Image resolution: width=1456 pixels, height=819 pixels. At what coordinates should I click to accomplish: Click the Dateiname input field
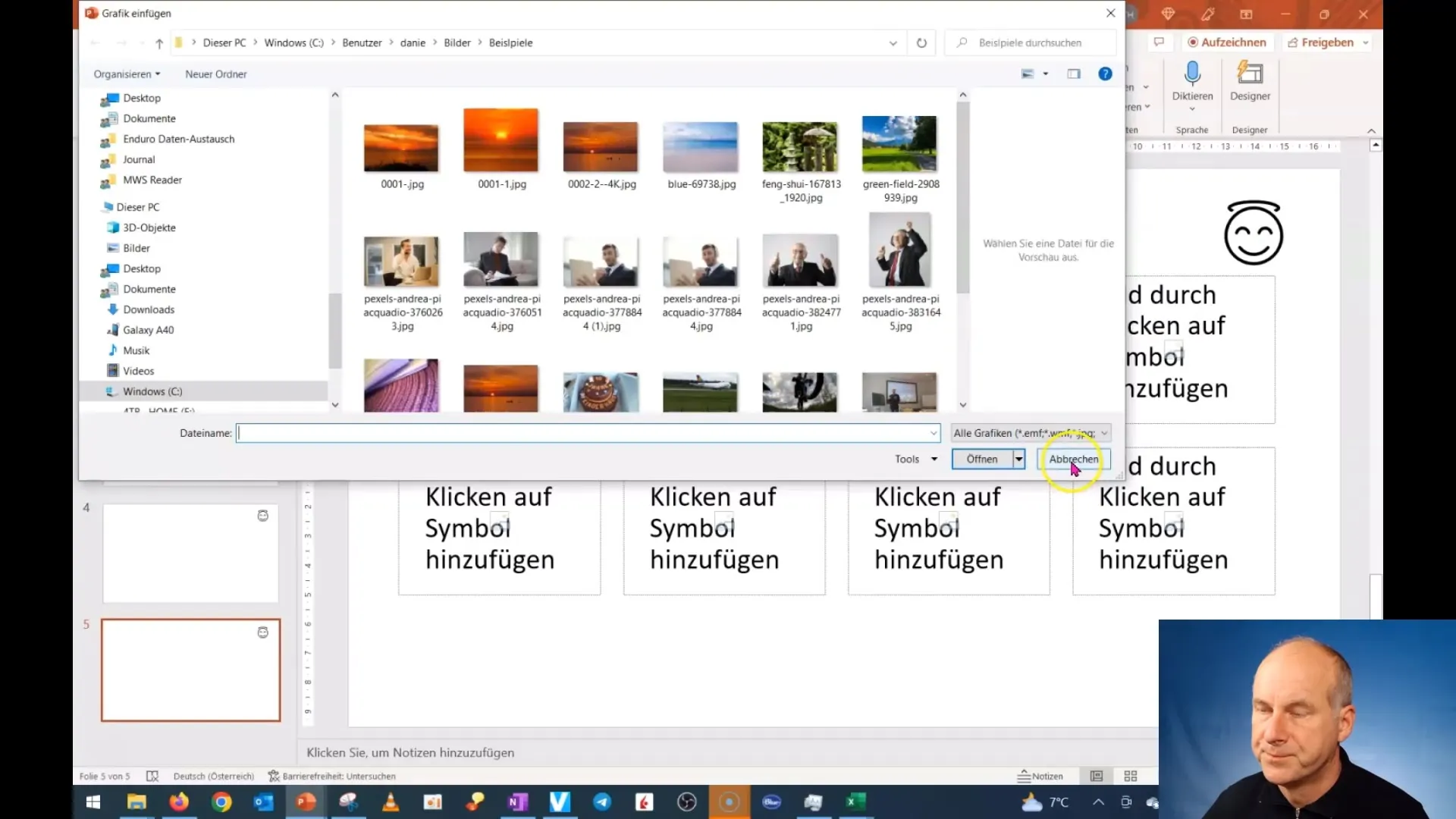point(586,433)
